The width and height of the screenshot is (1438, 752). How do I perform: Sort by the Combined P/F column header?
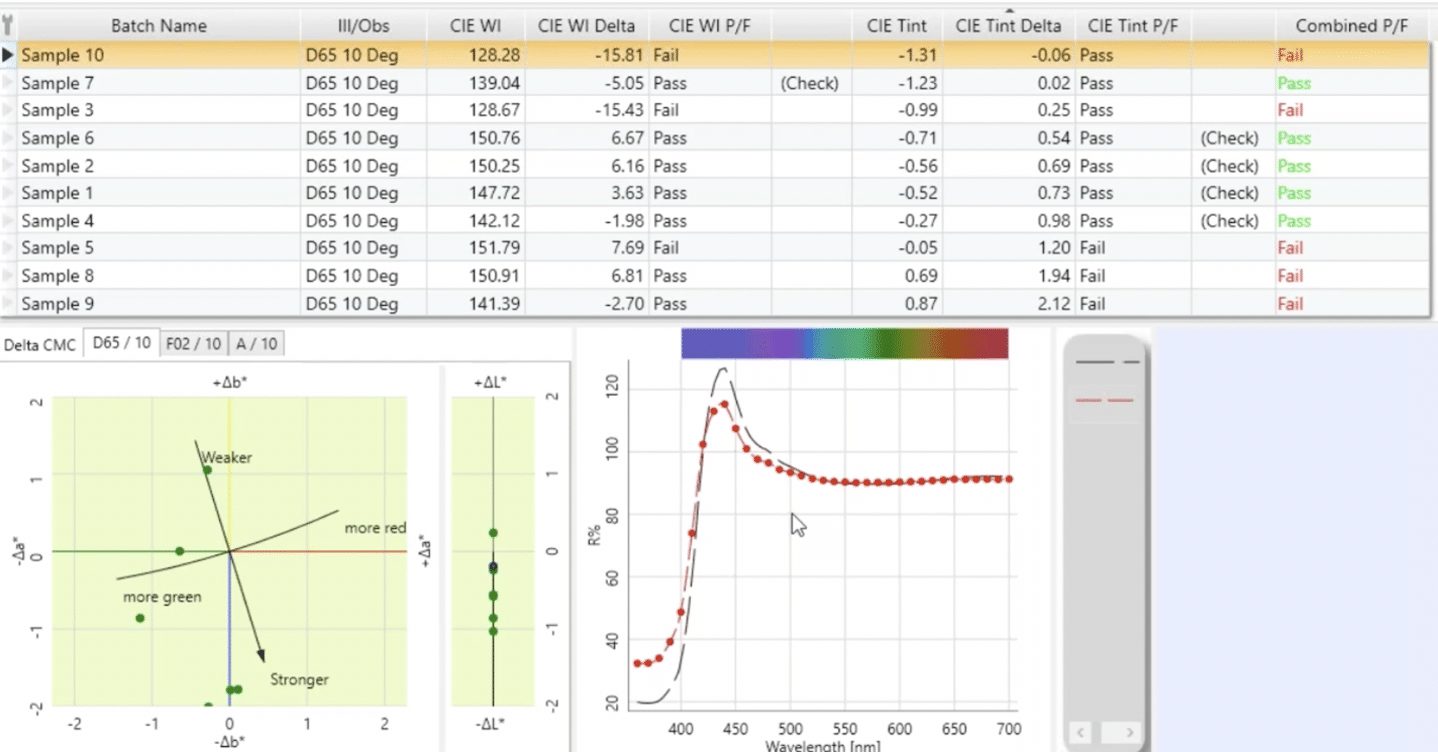(1356, 26)
